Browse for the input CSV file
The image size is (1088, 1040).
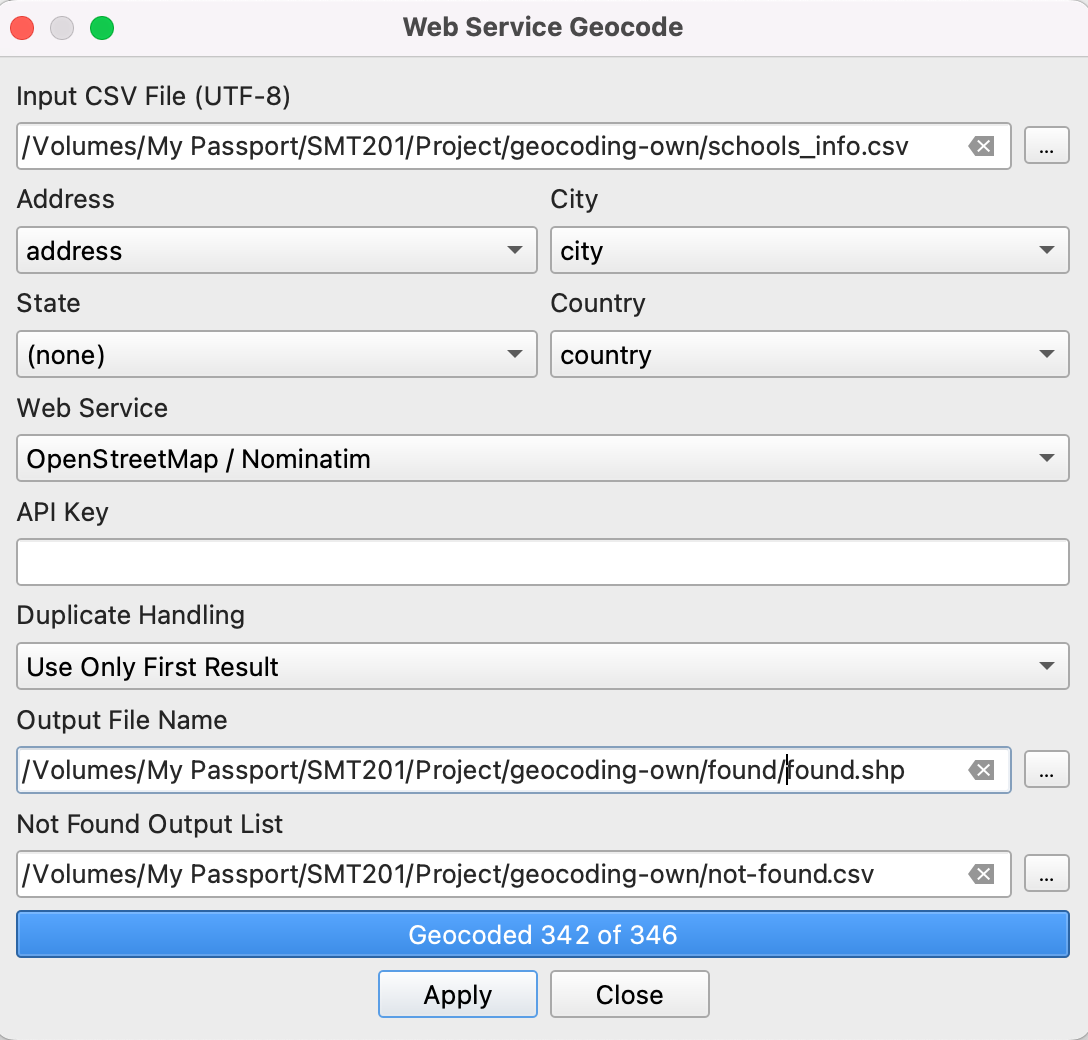[1046, 147]
